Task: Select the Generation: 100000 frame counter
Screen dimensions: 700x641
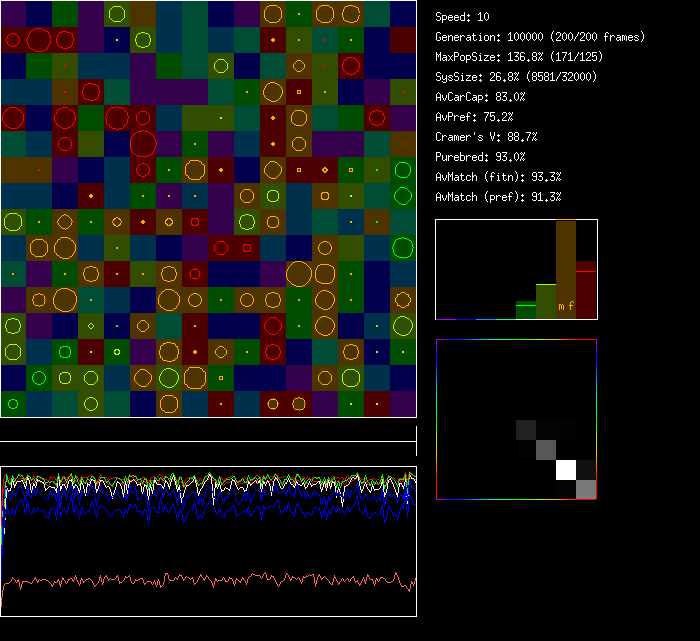Action: click(x=540, y=37)
